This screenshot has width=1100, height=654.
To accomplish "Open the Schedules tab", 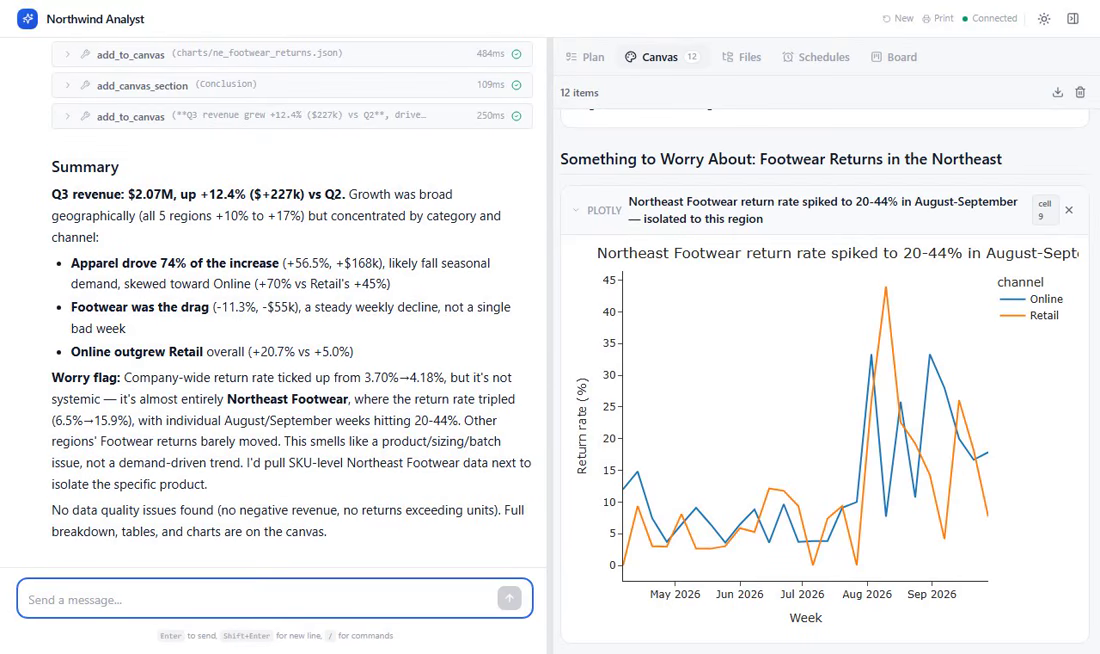I will [x=816, y=57].
